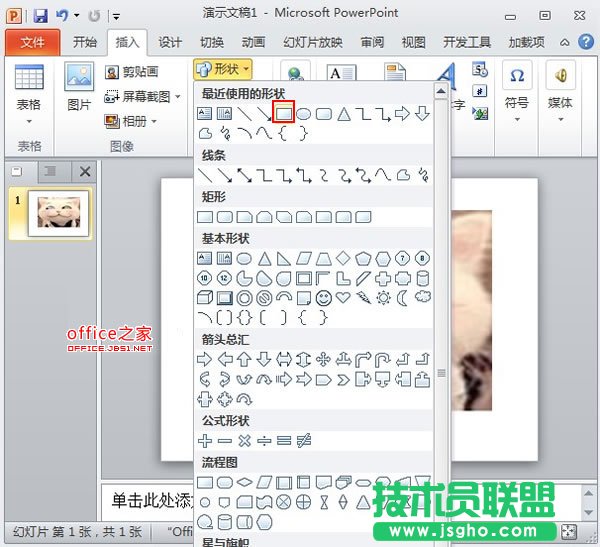Select the sun basic shape
The image size is (600, 547).
[383, 297]
